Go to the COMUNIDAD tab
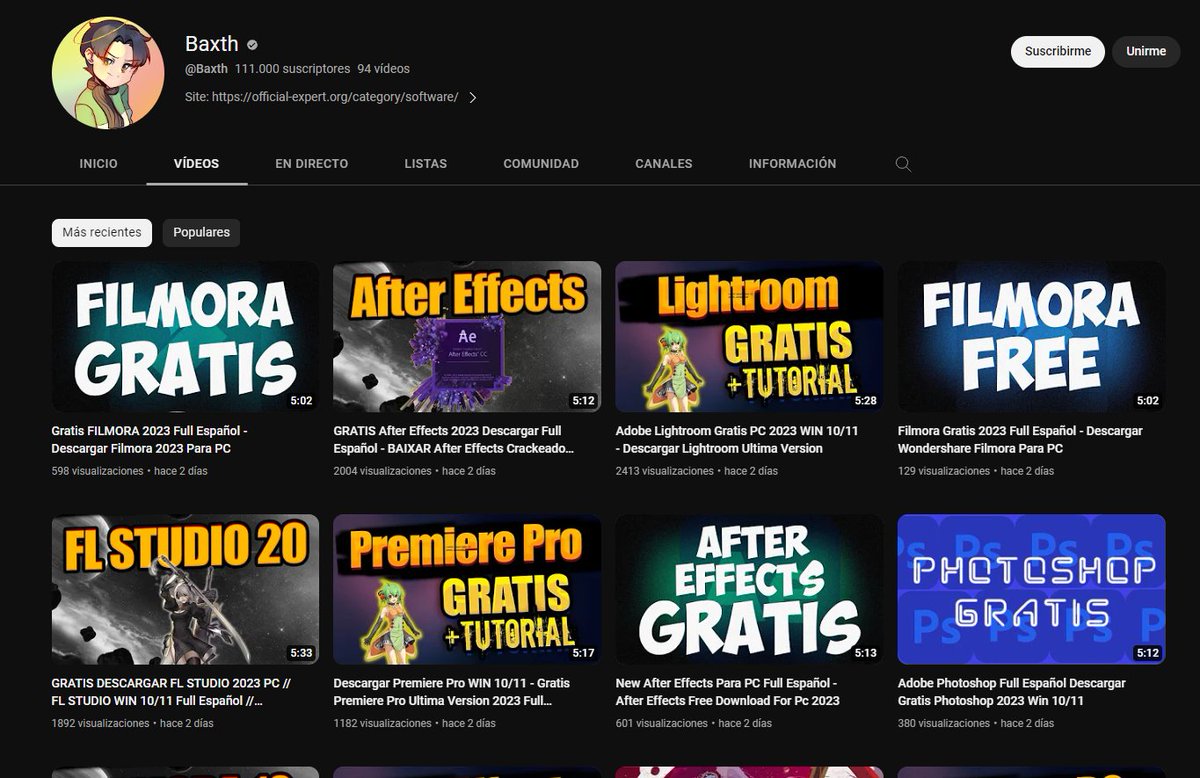 541,163
